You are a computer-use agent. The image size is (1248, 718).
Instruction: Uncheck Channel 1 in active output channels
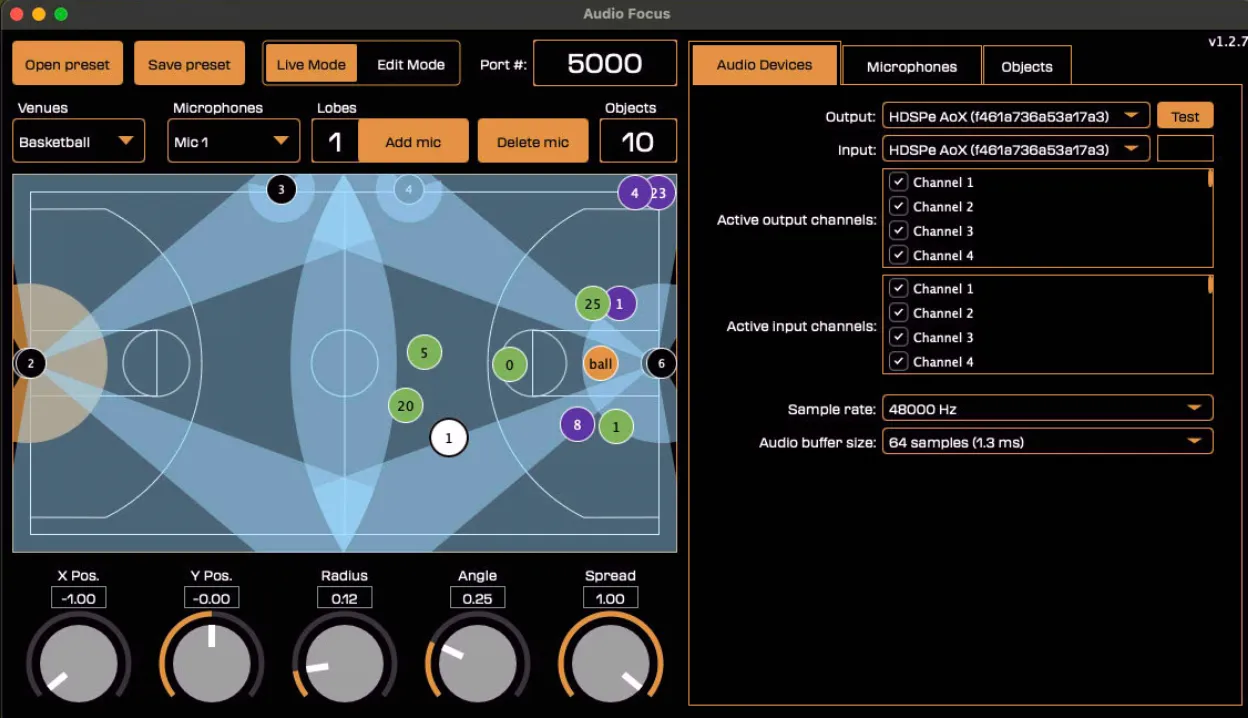tap(898, 182)
